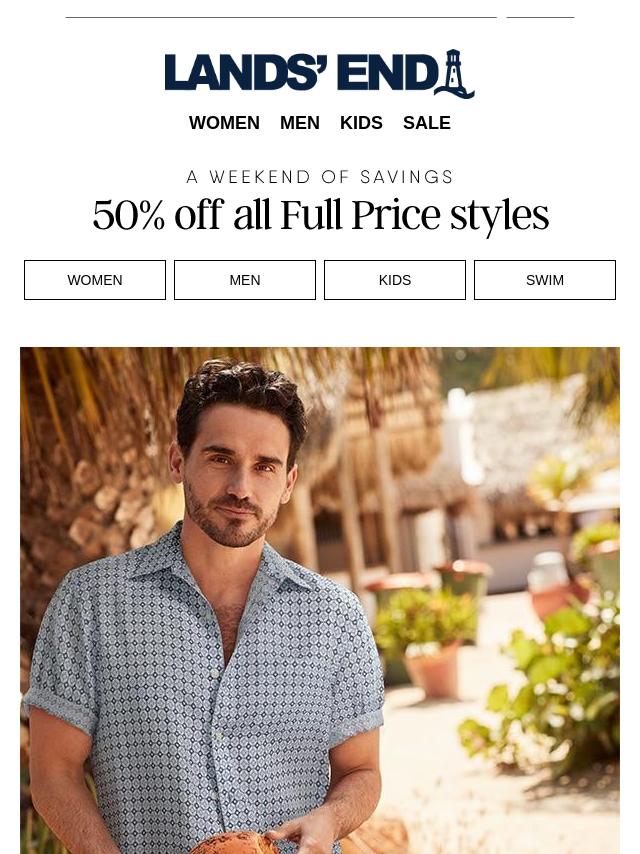Open the WOMEN link in the top navigation
The width and height of the screenshot is (640, 854).
pos(224,123)
